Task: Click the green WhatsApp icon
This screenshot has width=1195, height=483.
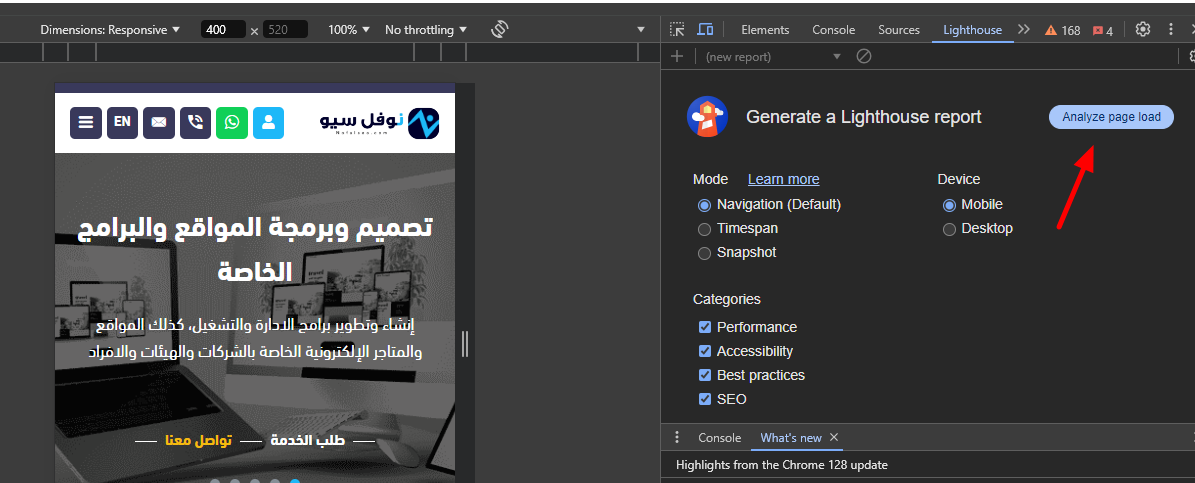Action: tap(231, 122)
